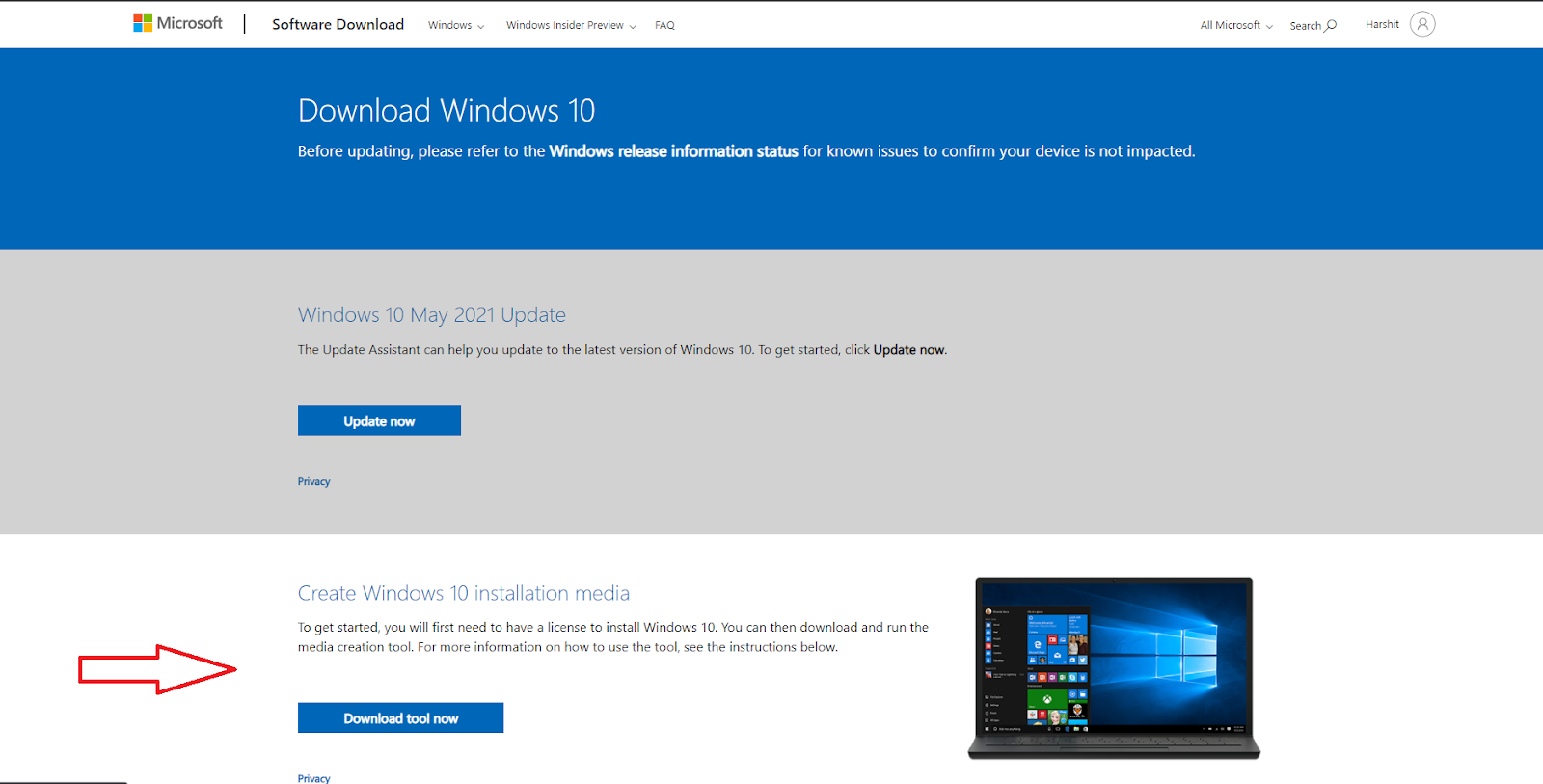Click the red arrow annotation
The image size is (1543, 784).
coord(156,669)
